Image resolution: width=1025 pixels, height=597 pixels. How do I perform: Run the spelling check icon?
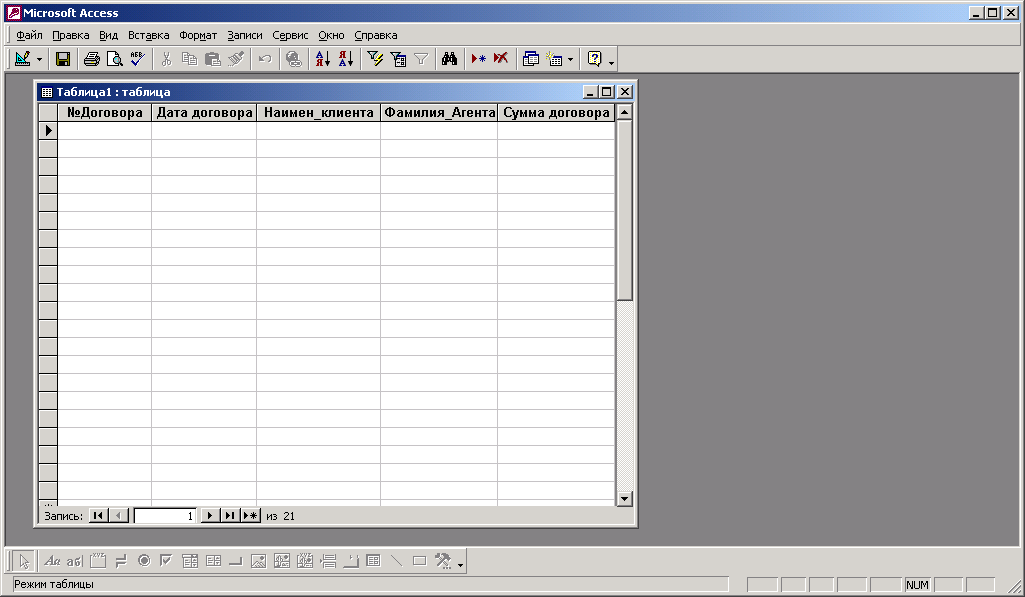(137, 60)
